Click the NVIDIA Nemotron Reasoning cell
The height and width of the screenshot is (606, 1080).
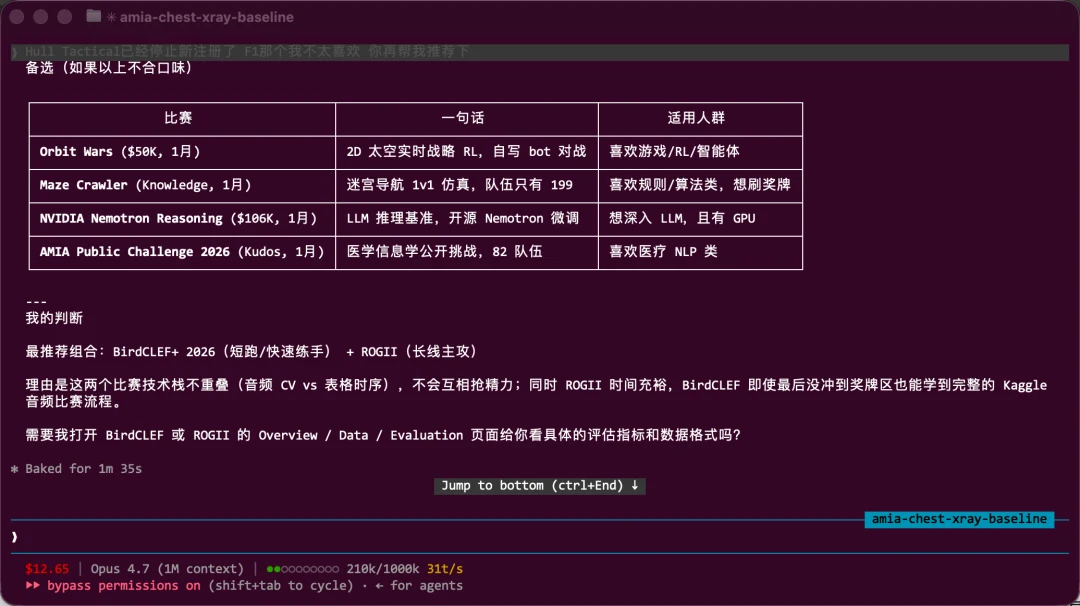[x=182, y=218]
